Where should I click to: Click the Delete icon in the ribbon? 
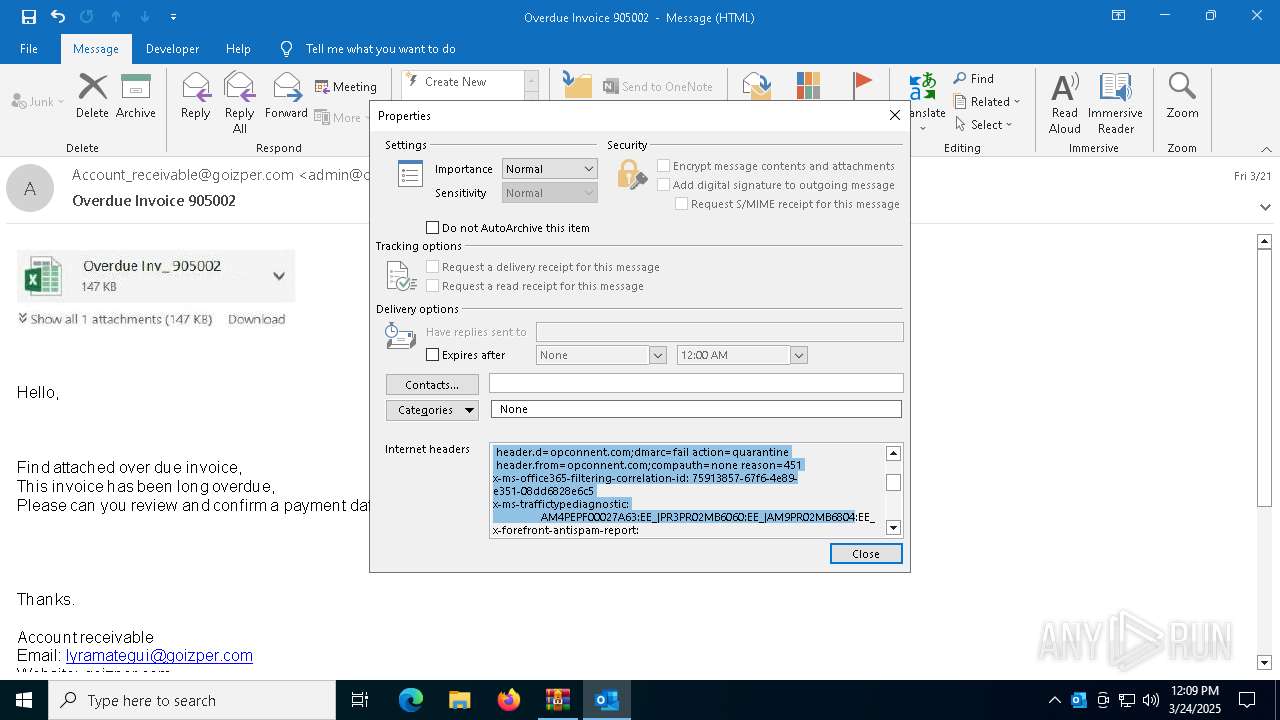92,96
